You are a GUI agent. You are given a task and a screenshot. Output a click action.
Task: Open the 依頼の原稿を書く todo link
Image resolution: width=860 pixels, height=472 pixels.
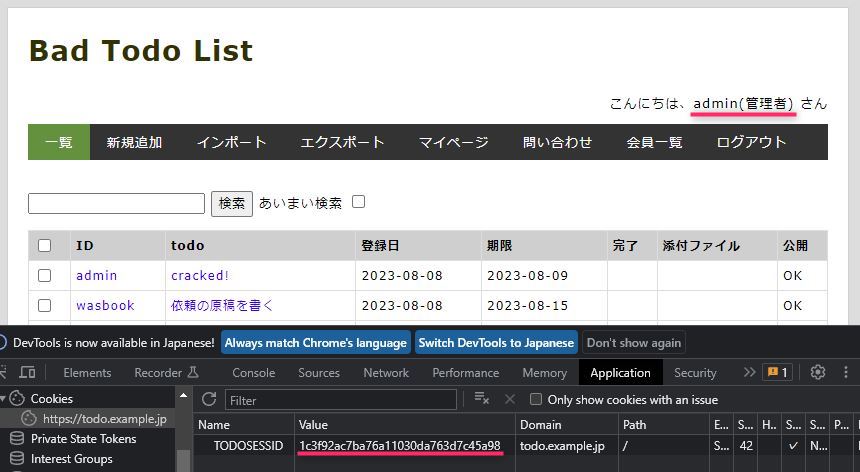click(222, 305)
